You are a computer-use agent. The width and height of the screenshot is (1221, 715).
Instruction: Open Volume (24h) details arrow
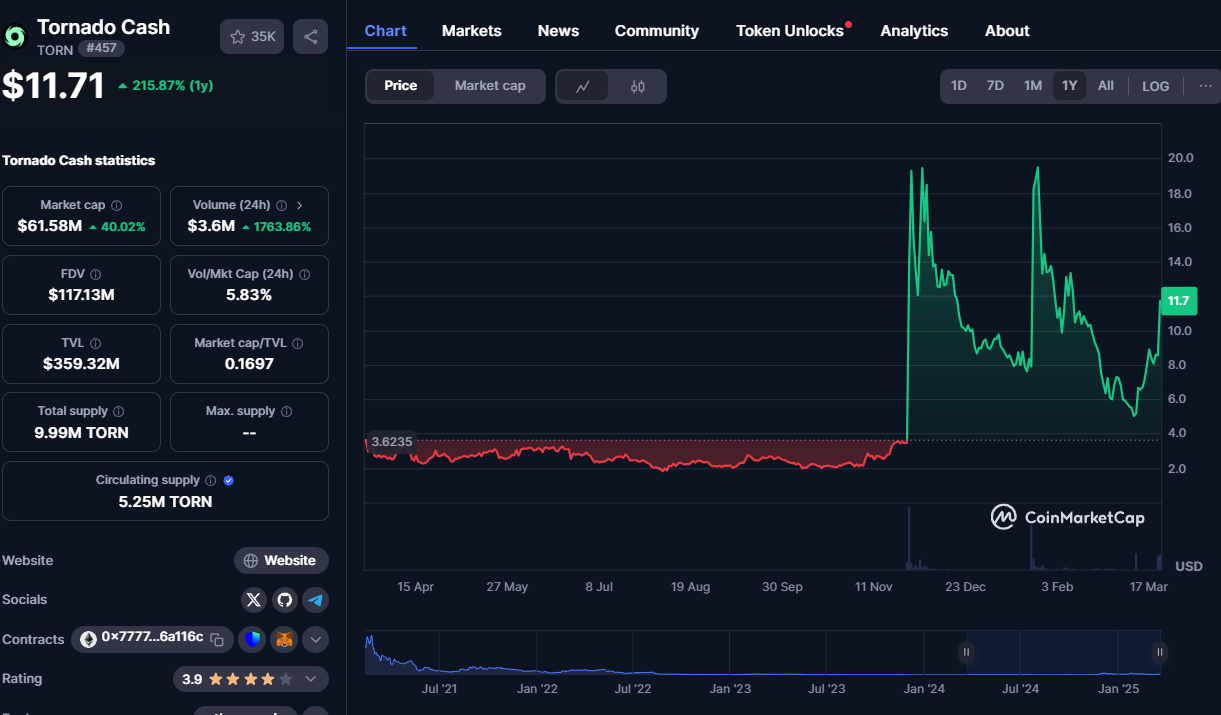tap(299, 205)
